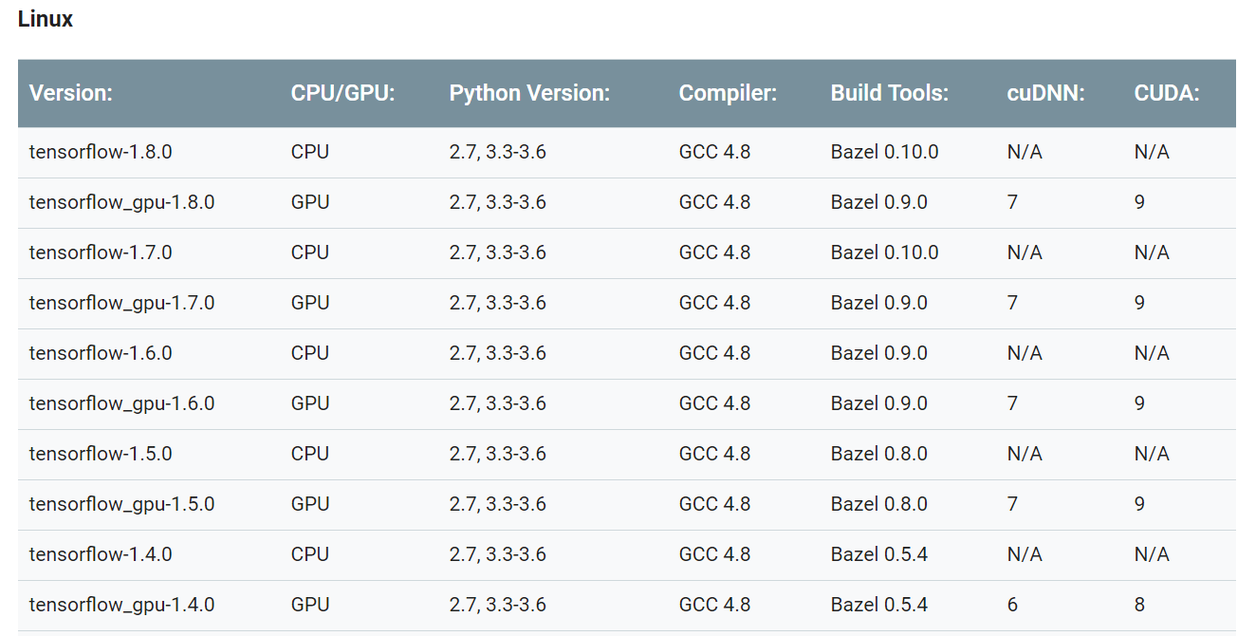Viewport: 1256px width, 636px height.
Task: Click the Linux section heading
Action: pyautogui.click(x=43, y=18)
